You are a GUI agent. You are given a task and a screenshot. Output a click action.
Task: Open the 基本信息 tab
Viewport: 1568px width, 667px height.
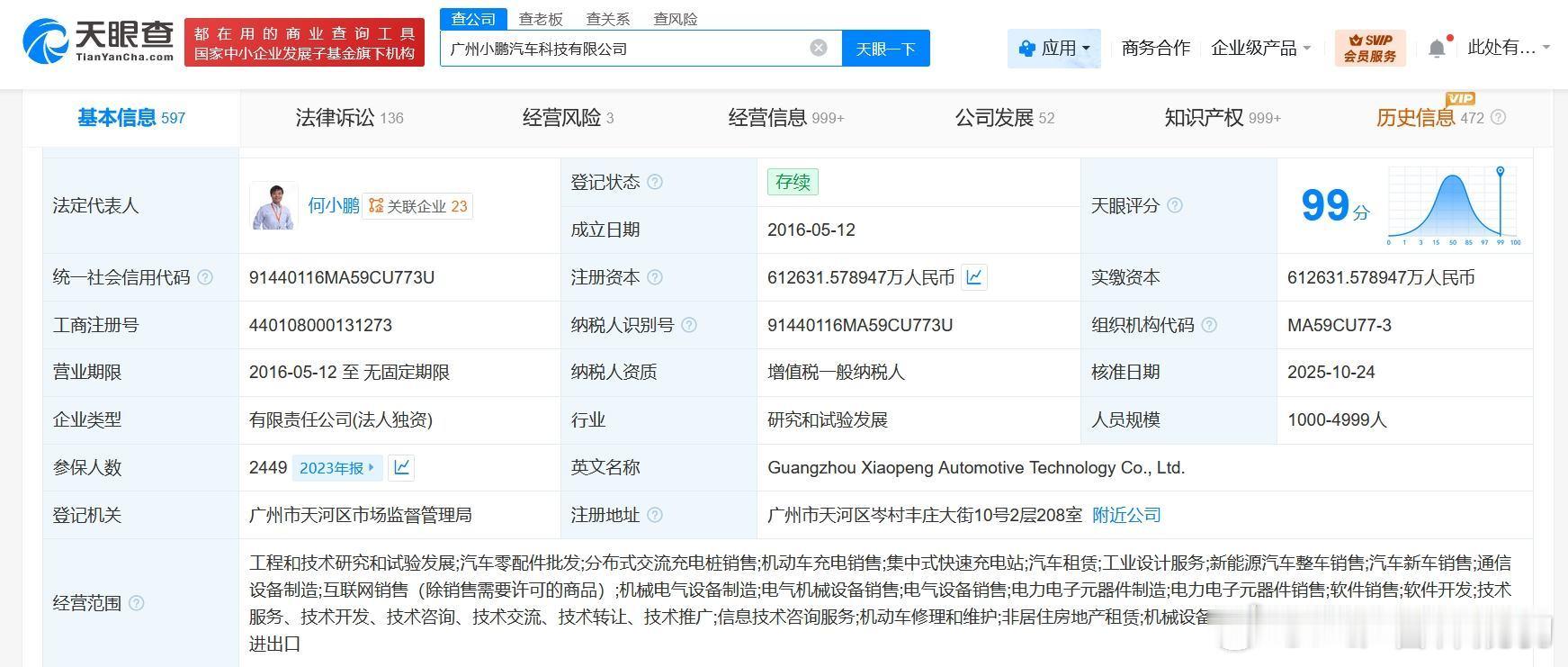(x=131, y=117)
